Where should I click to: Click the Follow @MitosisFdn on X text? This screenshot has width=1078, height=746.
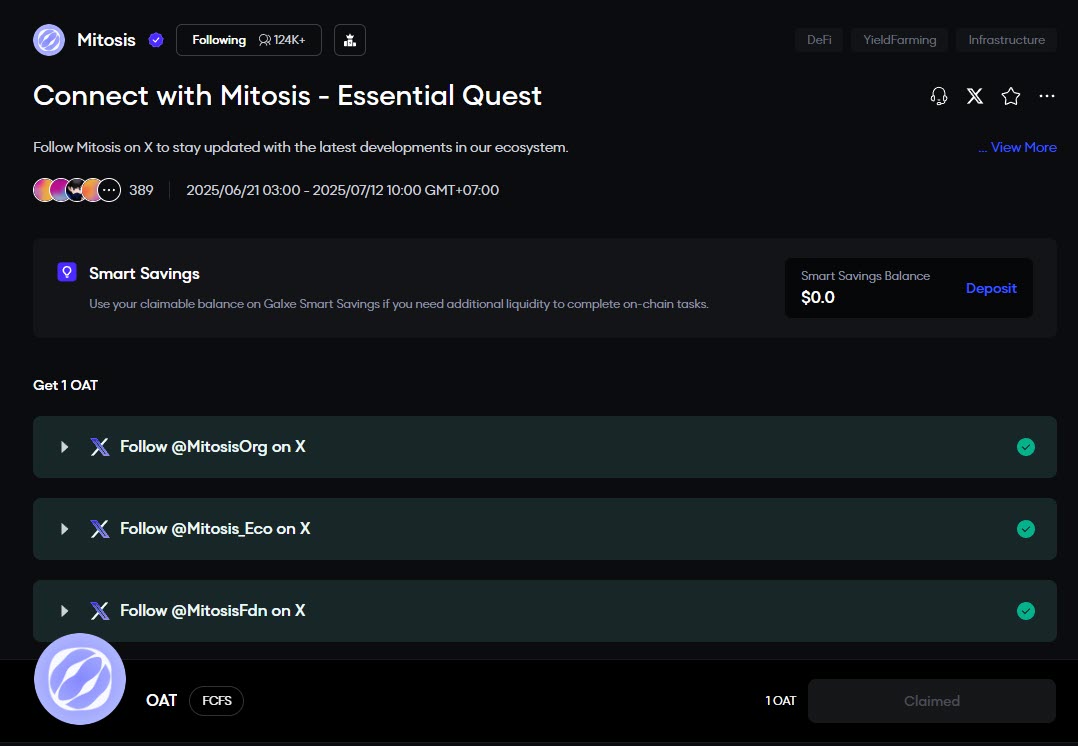click(x=212, y=611)
